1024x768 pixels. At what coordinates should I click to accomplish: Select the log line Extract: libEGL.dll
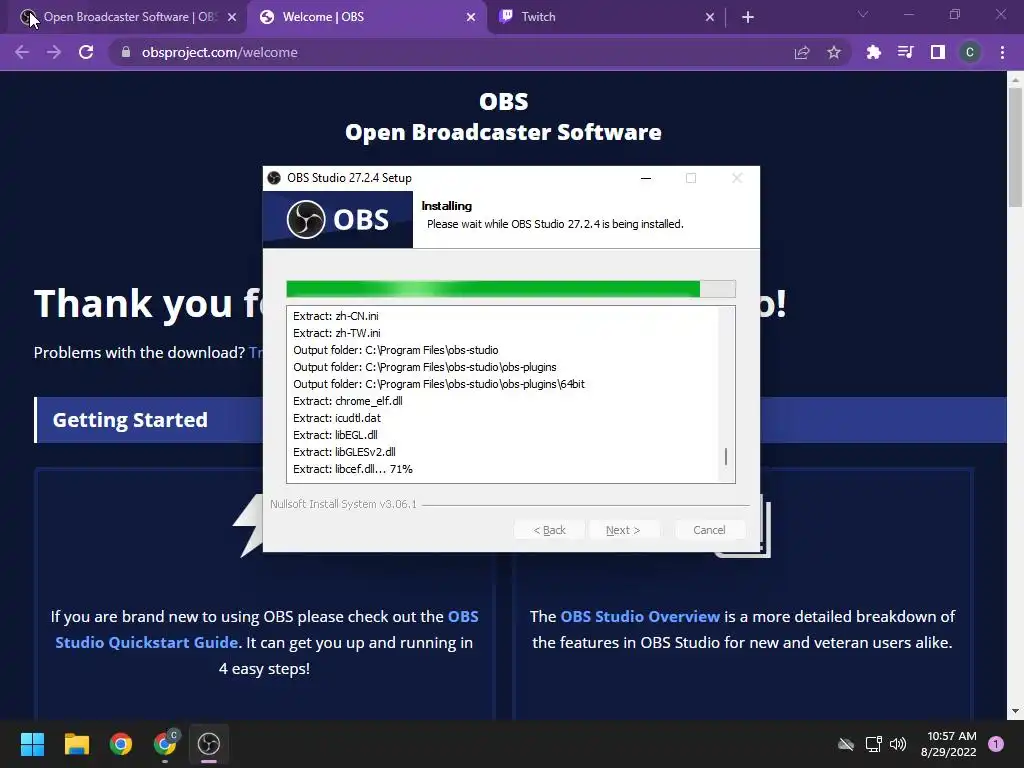pyautogui.click(x=335, y=435)
